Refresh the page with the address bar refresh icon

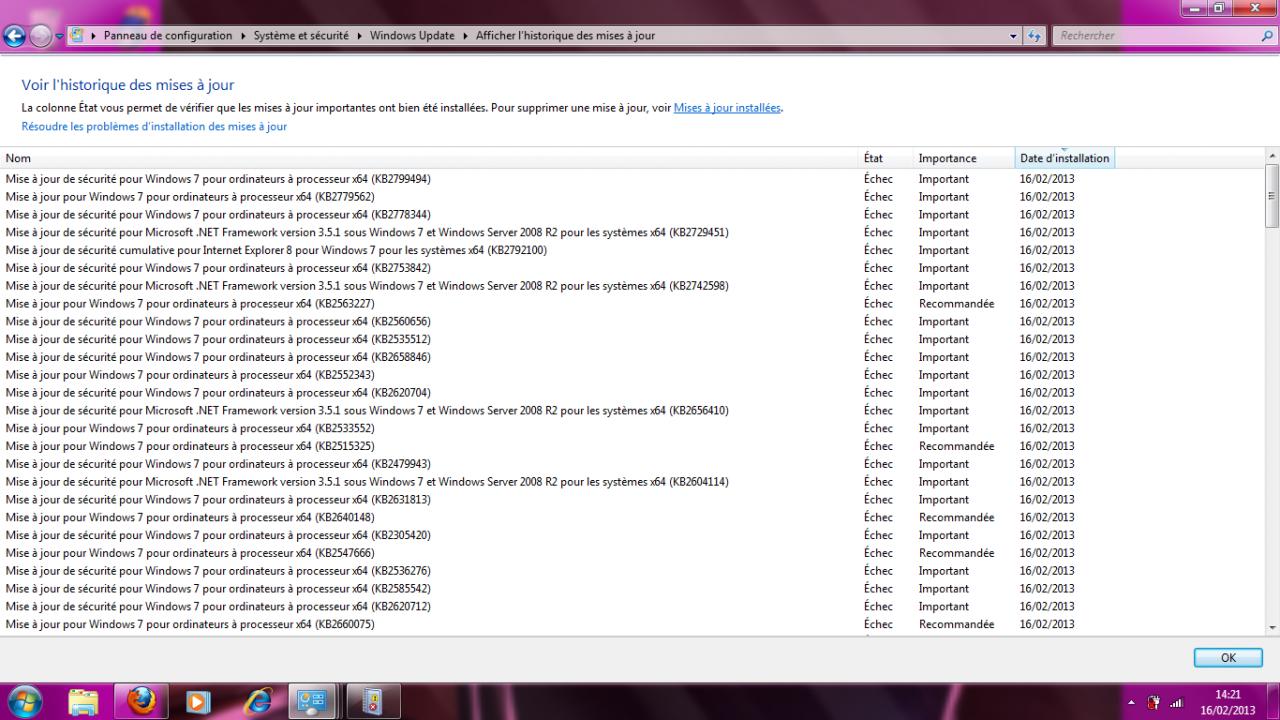point(1035,36)
